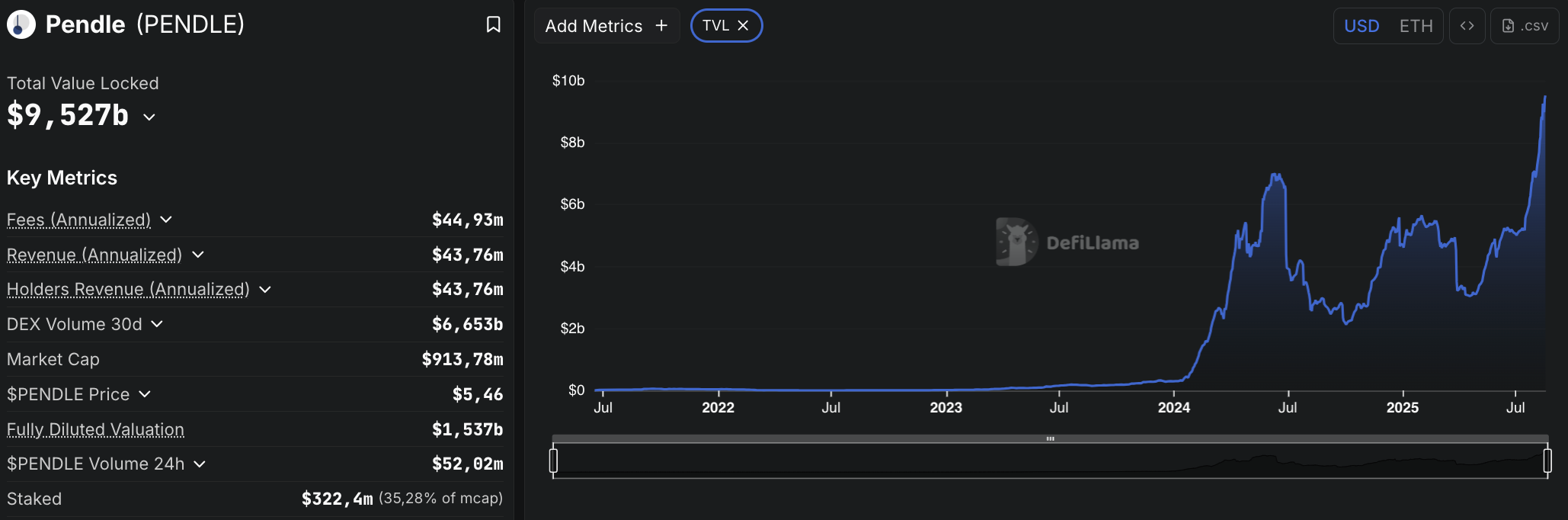Click the right handle of time range slider
Image resolution: width=1568 pixels, height=520 pixels.
1547,461
